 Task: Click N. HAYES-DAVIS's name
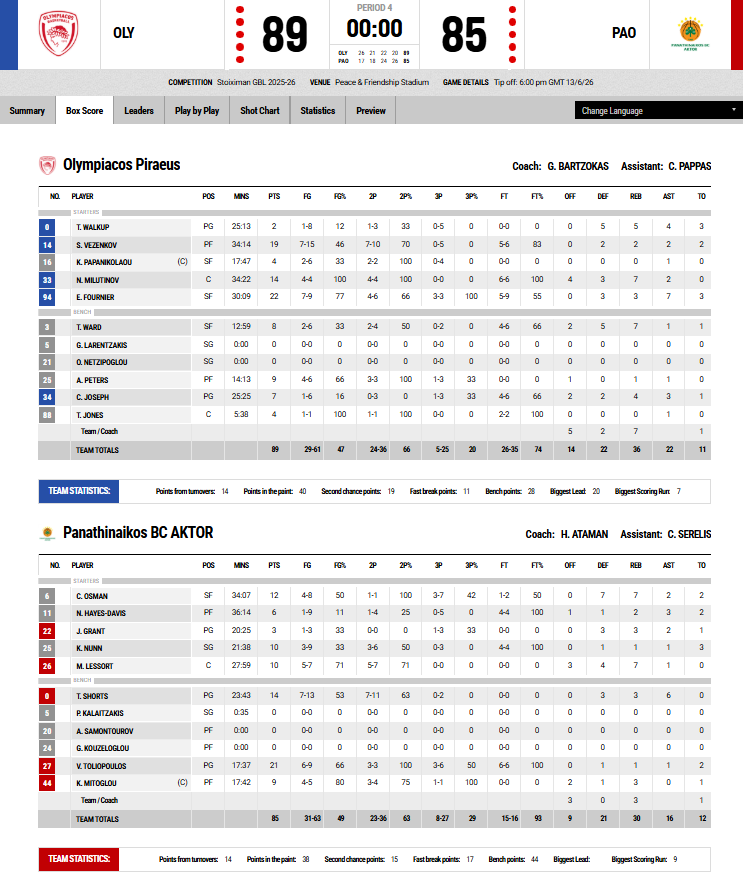(101, 613)
